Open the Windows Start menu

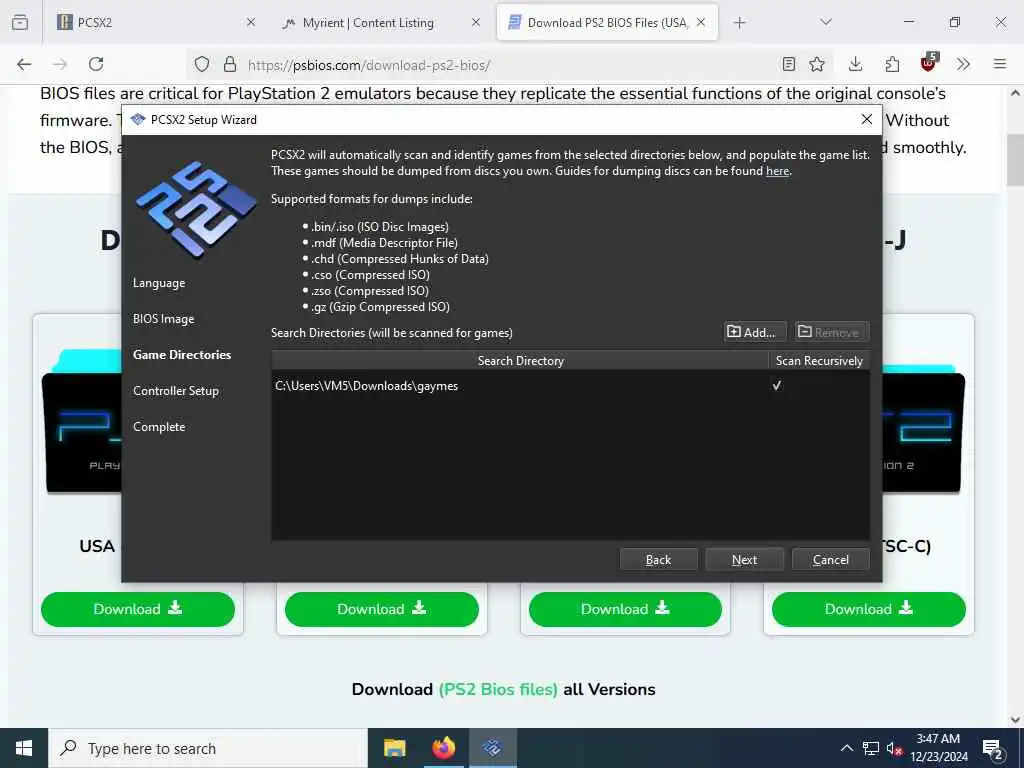(24, 748)
